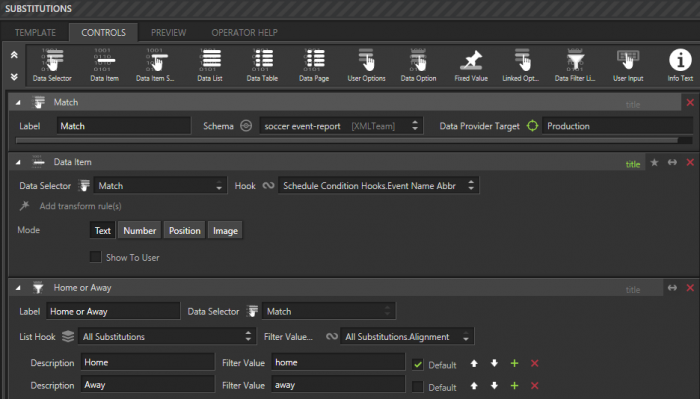Add a row after Home
Screen dimensions: 700x399
(x=514, y=363)
